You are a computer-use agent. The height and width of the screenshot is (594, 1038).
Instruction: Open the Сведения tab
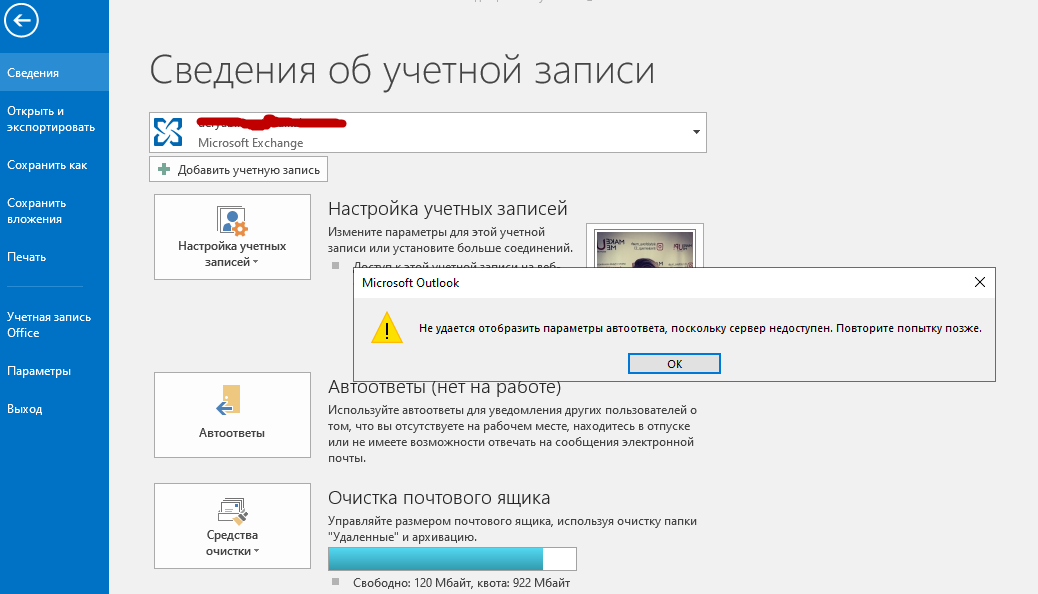click(x=54, y=72)
